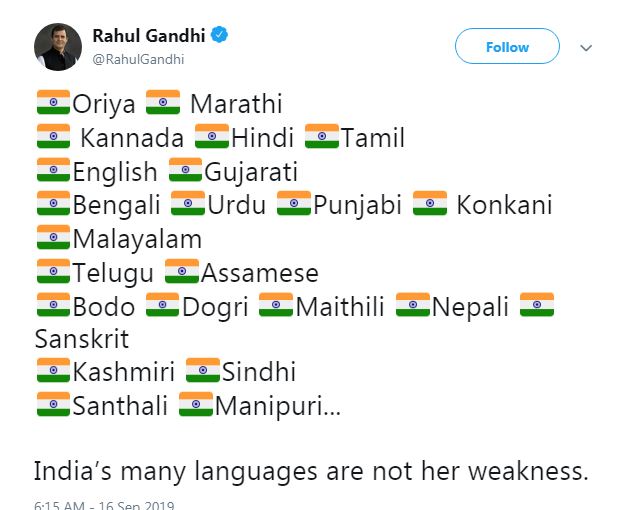This screenshot has height=510, width=632.
Task: Click the flag emoji before Hindi
Action: pos(212,137)
